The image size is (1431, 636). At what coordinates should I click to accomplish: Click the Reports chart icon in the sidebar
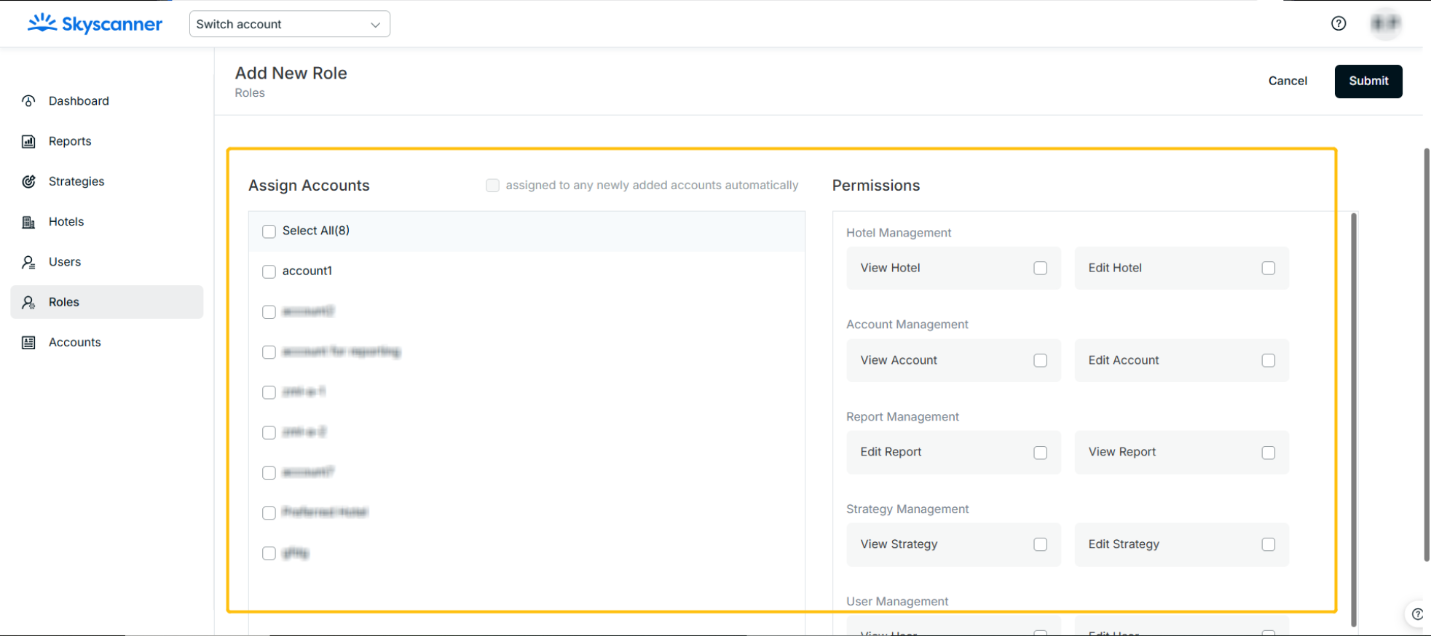pos(29,142)
